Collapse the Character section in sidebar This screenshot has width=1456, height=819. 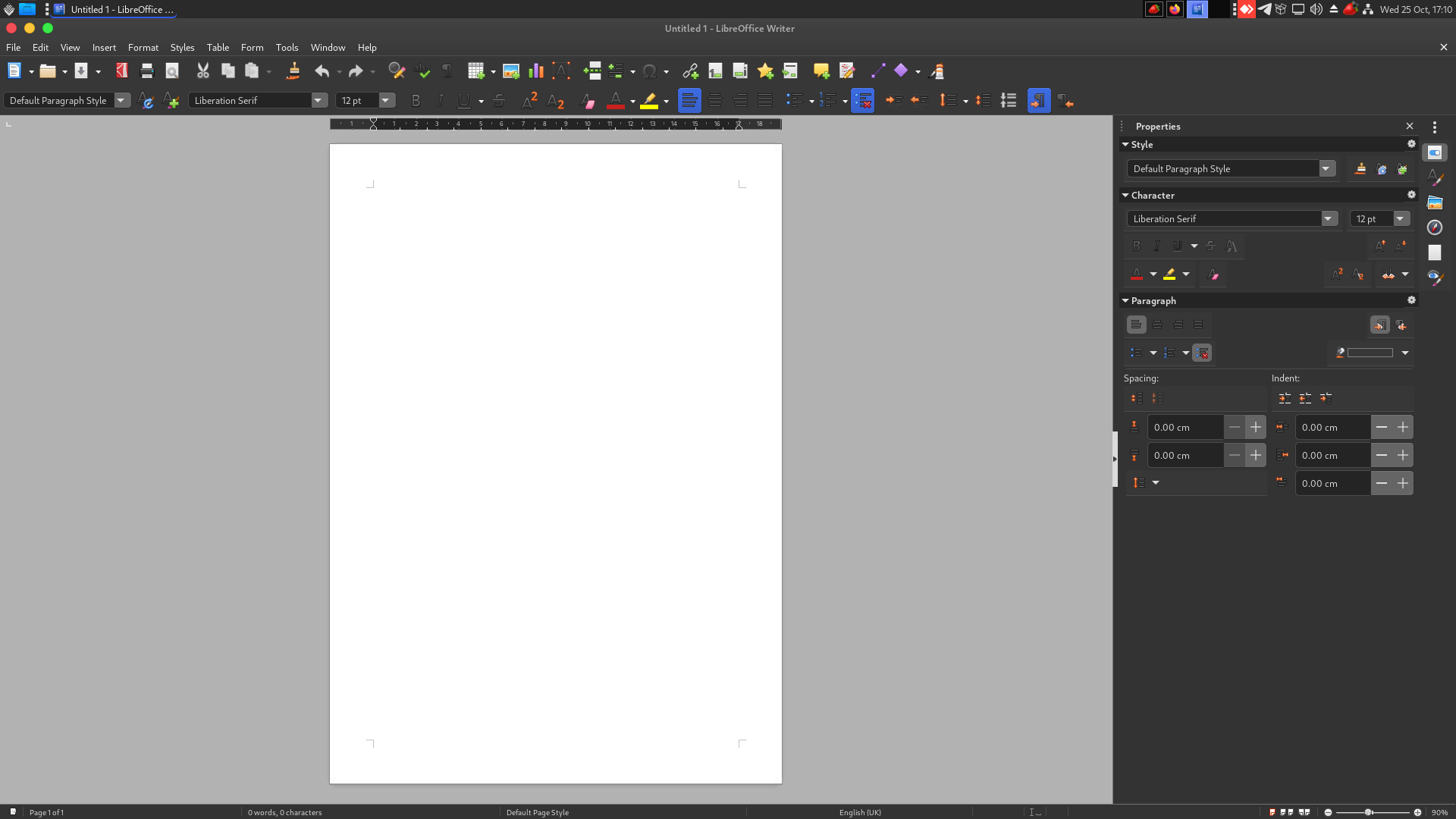click(1125, 195)
